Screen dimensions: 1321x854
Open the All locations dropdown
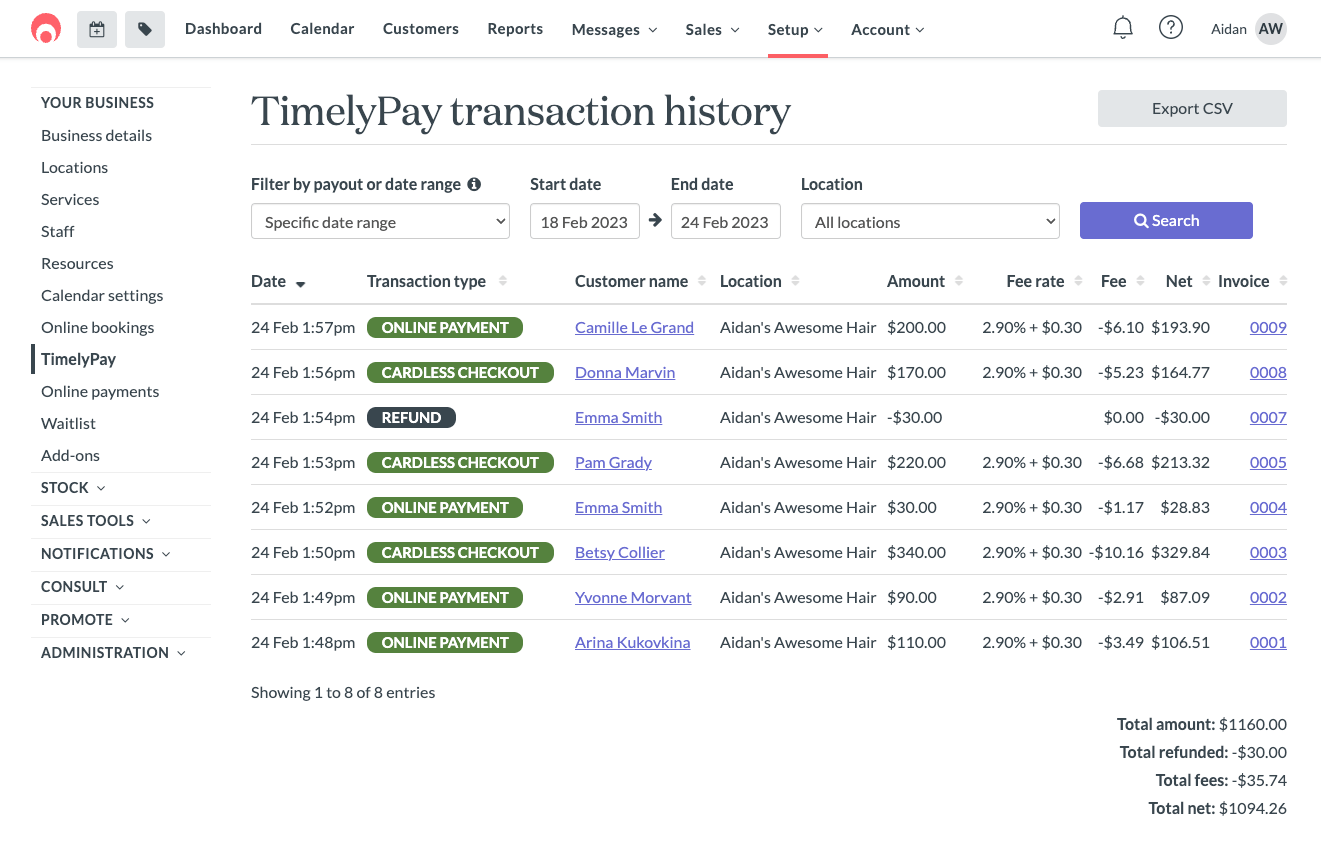coord(929,220)
